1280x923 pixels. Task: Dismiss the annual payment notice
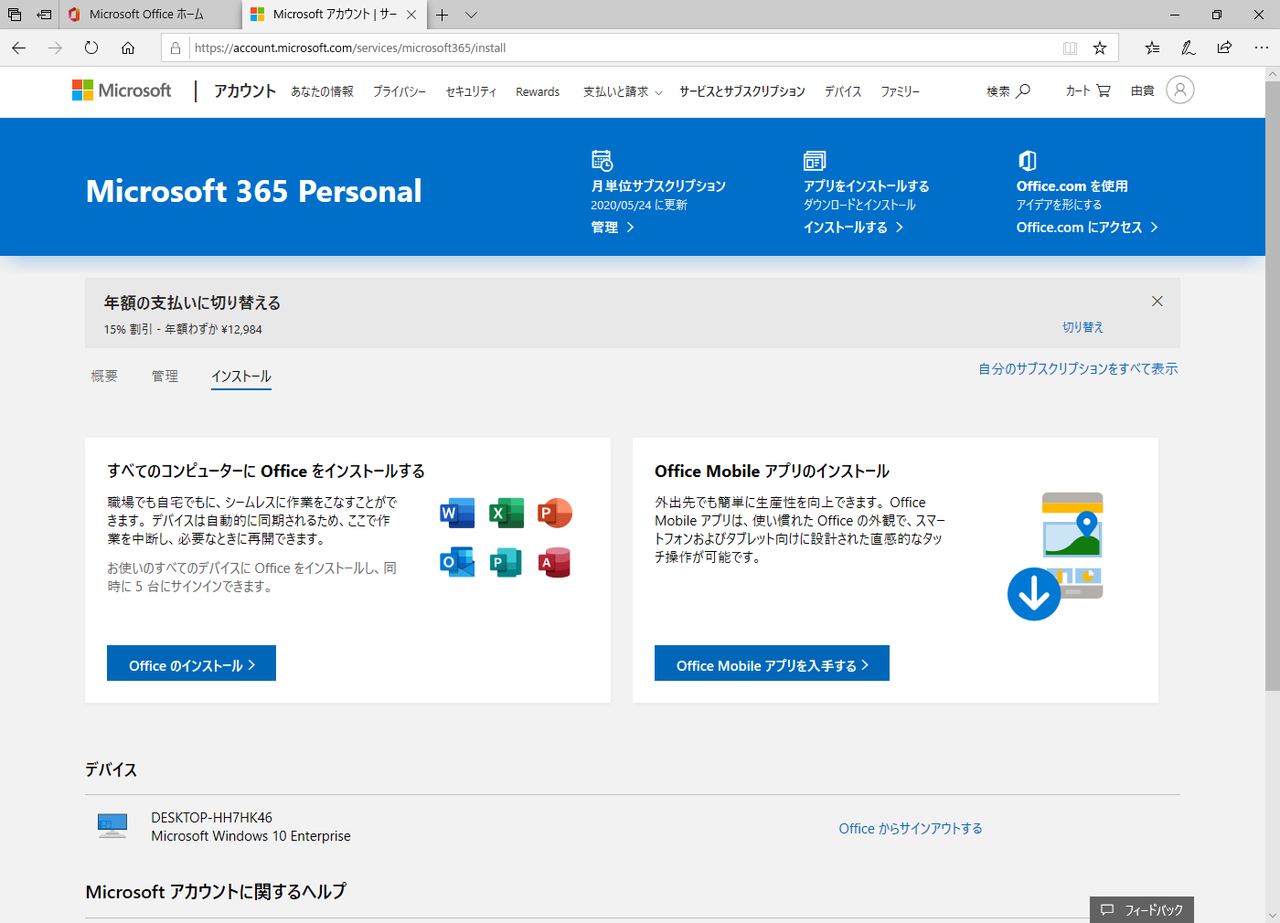click(x=1157, y=302)
